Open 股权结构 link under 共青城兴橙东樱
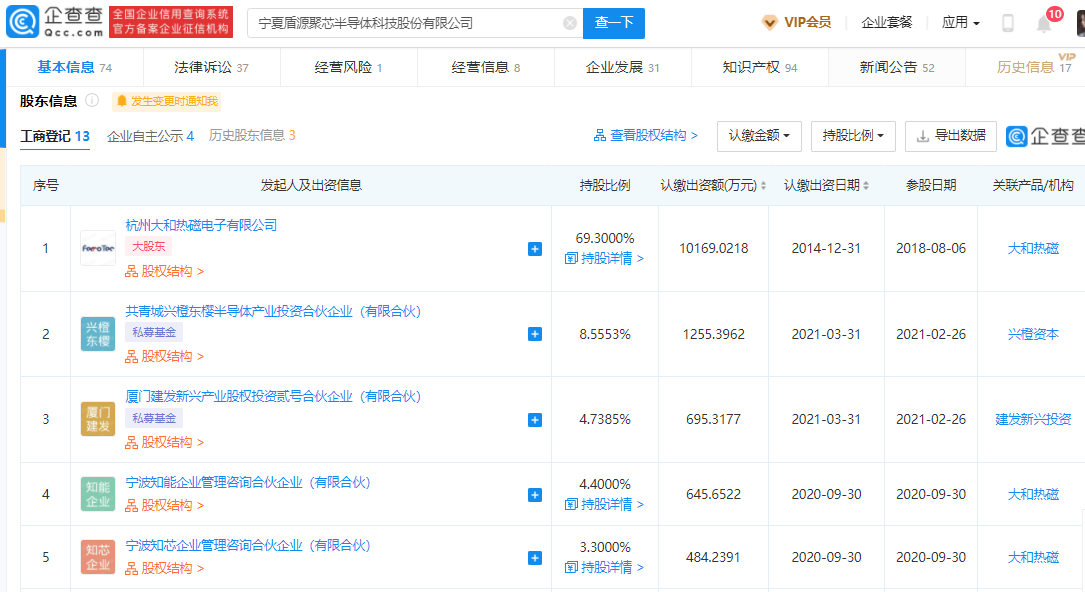 click(165, 356)
